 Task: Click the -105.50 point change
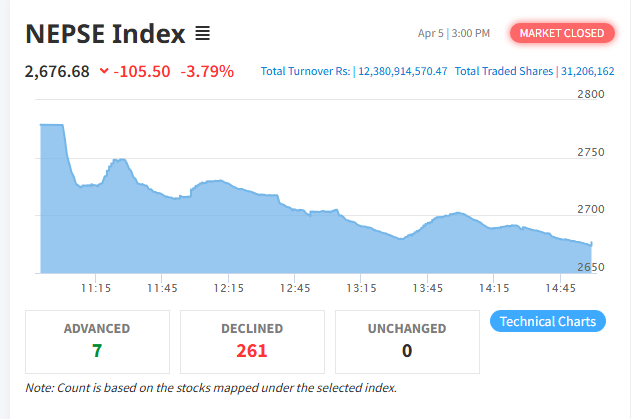(x=142, y=72)
